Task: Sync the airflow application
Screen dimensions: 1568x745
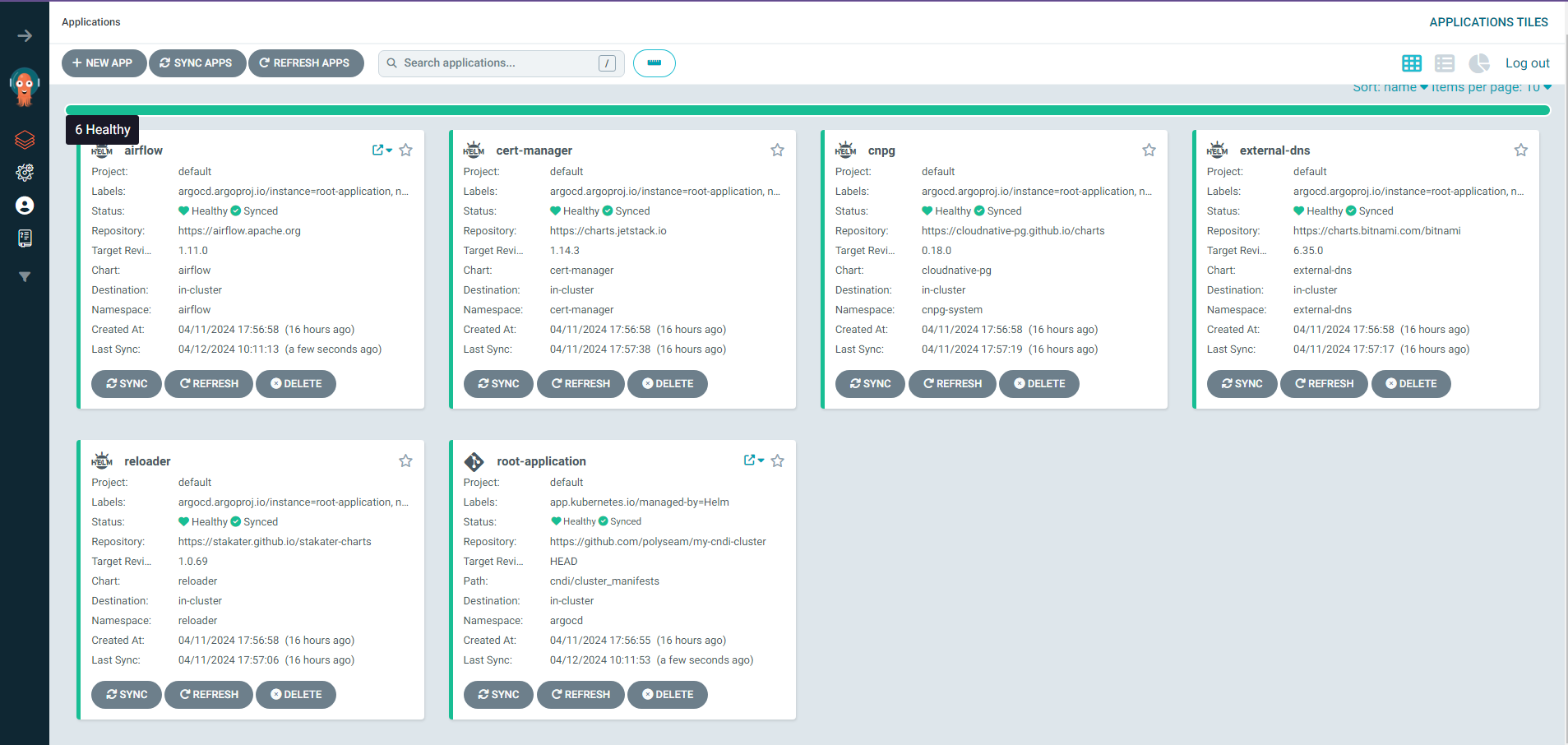Action: (x=127, y=384)
